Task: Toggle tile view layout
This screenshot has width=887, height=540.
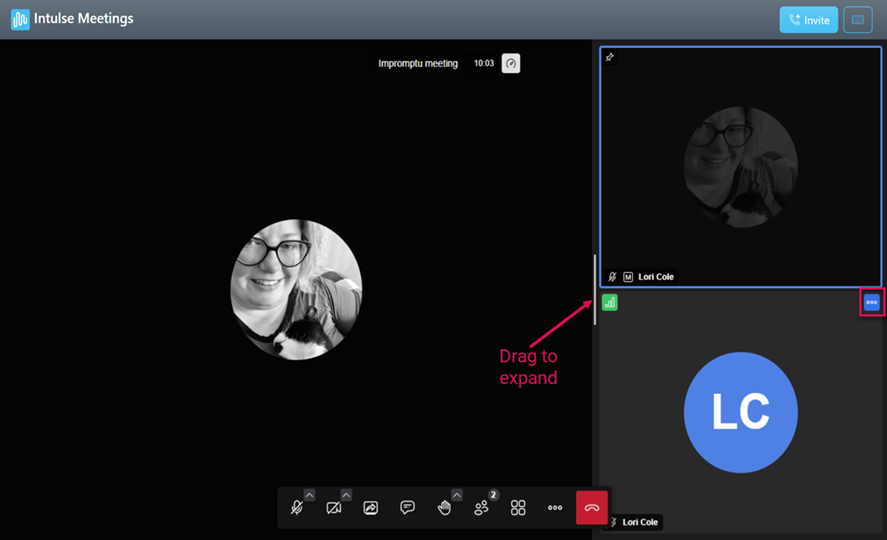Action: (518, 508)
